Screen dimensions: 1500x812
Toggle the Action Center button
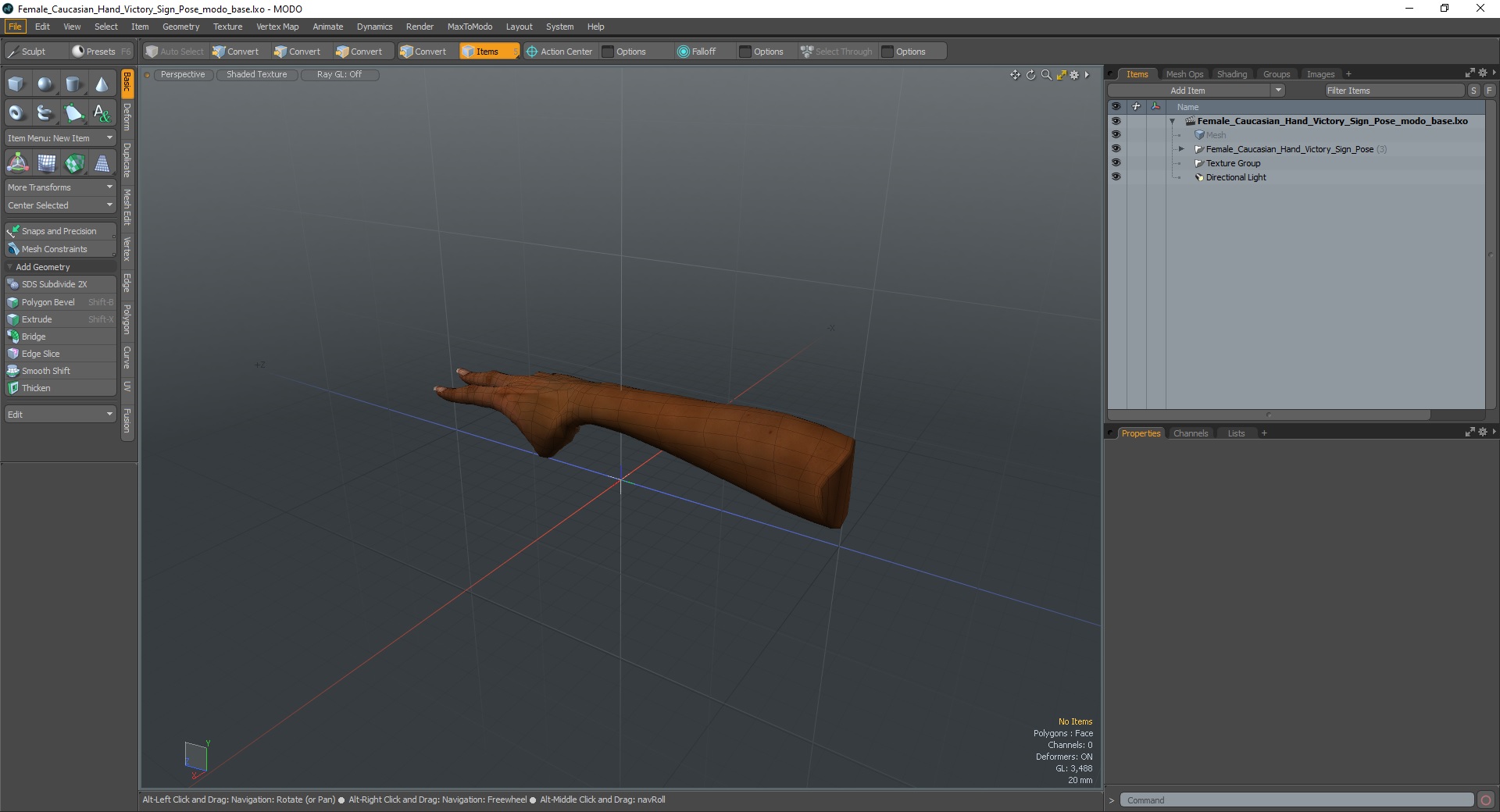click(559, 52)
